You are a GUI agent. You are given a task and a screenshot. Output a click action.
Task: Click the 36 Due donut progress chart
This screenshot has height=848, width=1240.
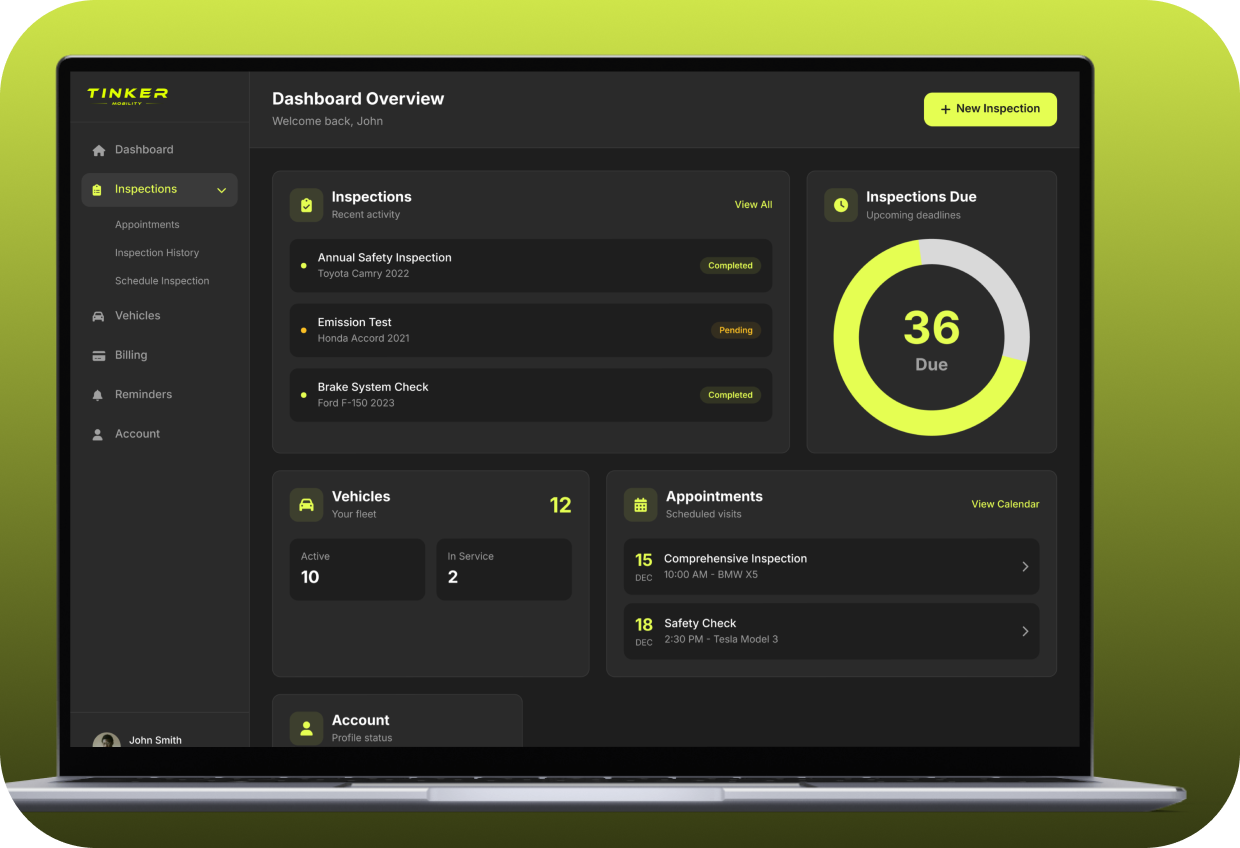(x=931, y=337)
